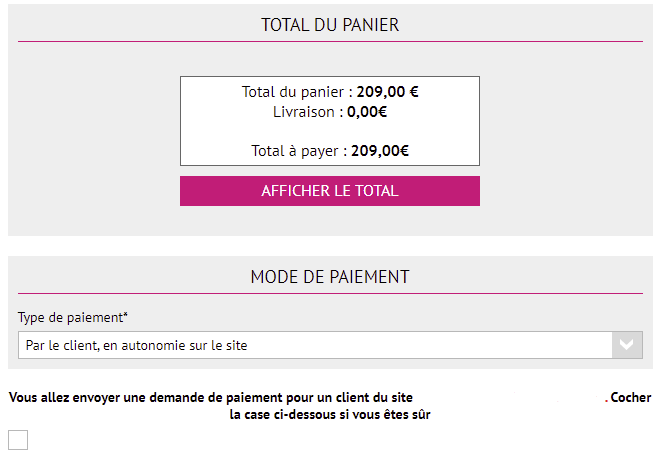Screen dimensions: 664x457
Task: Click the 'Total à payer :' label
Action: (x=299, y=152)
